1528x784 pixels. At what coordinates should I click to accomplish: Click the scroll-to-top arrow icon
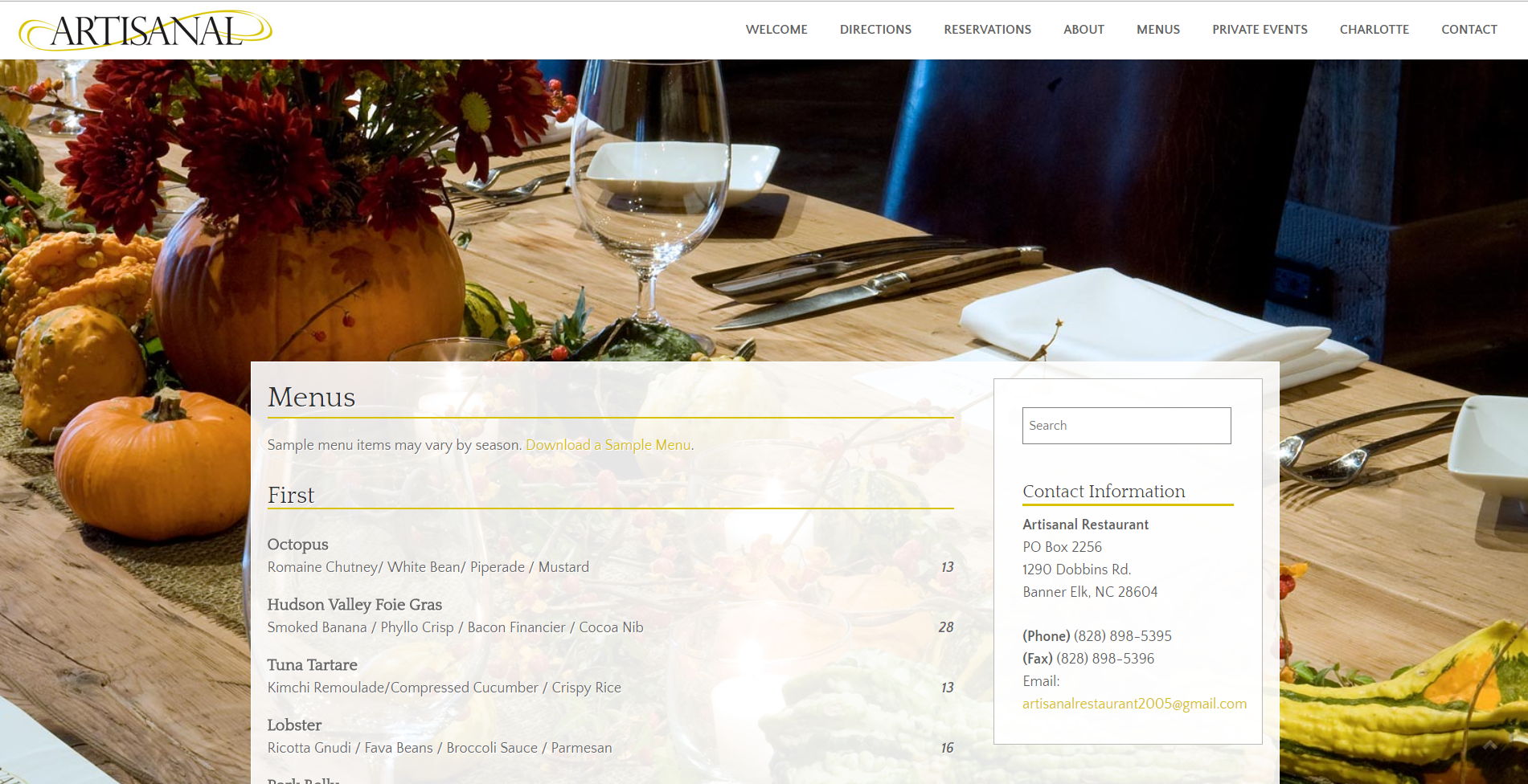[1489, 745]
